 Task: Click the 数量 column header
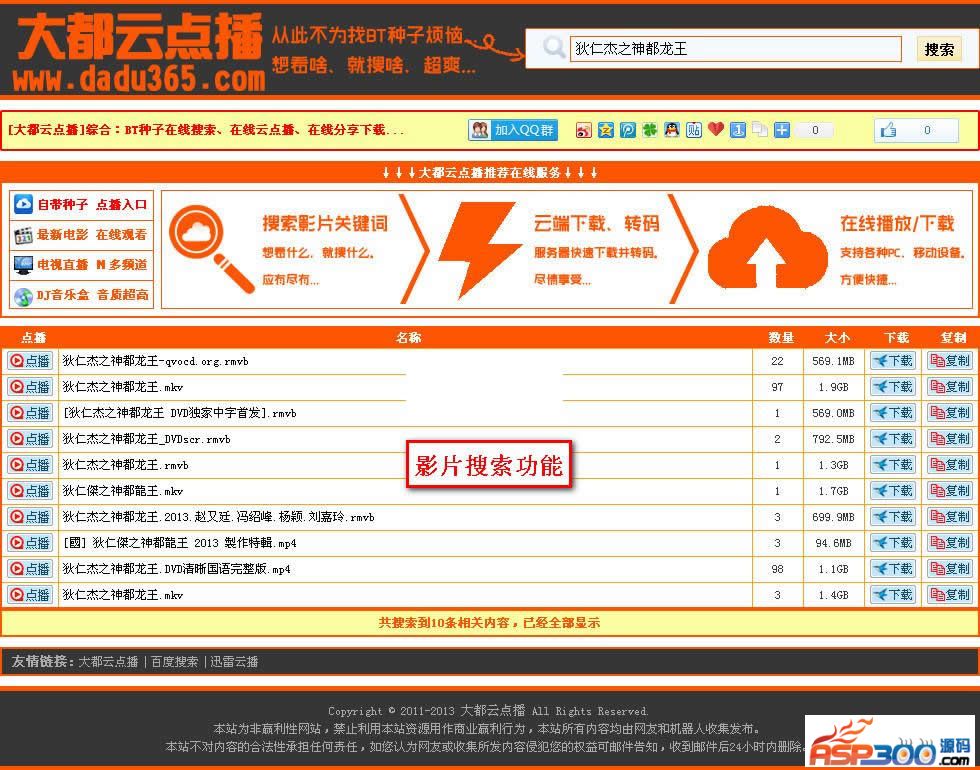click(x=781, y=338)
